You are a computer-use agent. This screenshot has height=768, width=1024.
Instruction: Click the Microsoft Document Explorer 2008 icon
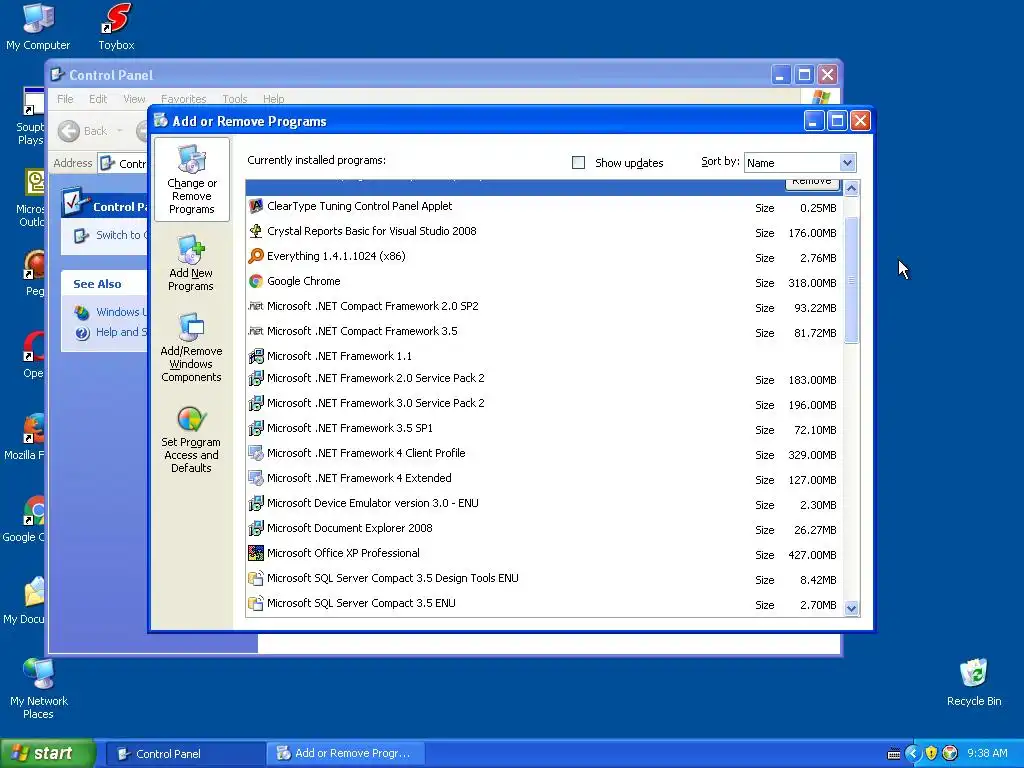pos(256,528)
